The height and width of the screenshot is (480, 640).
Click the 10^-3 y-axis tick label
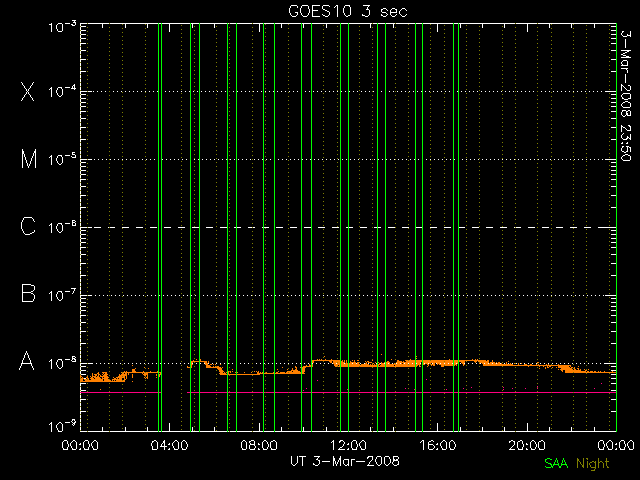(62, 27)
